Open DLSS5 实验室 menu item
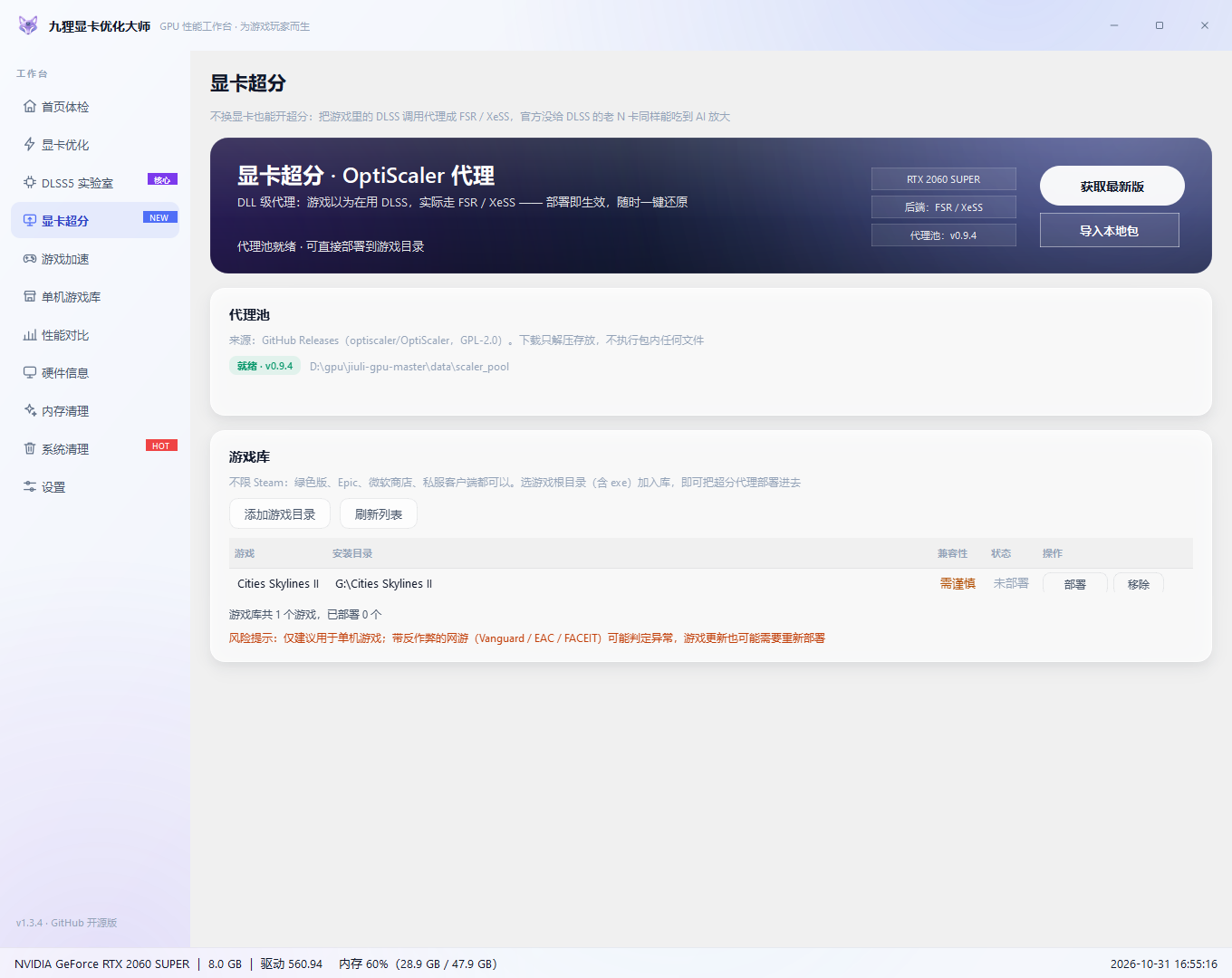 (95, 183)
